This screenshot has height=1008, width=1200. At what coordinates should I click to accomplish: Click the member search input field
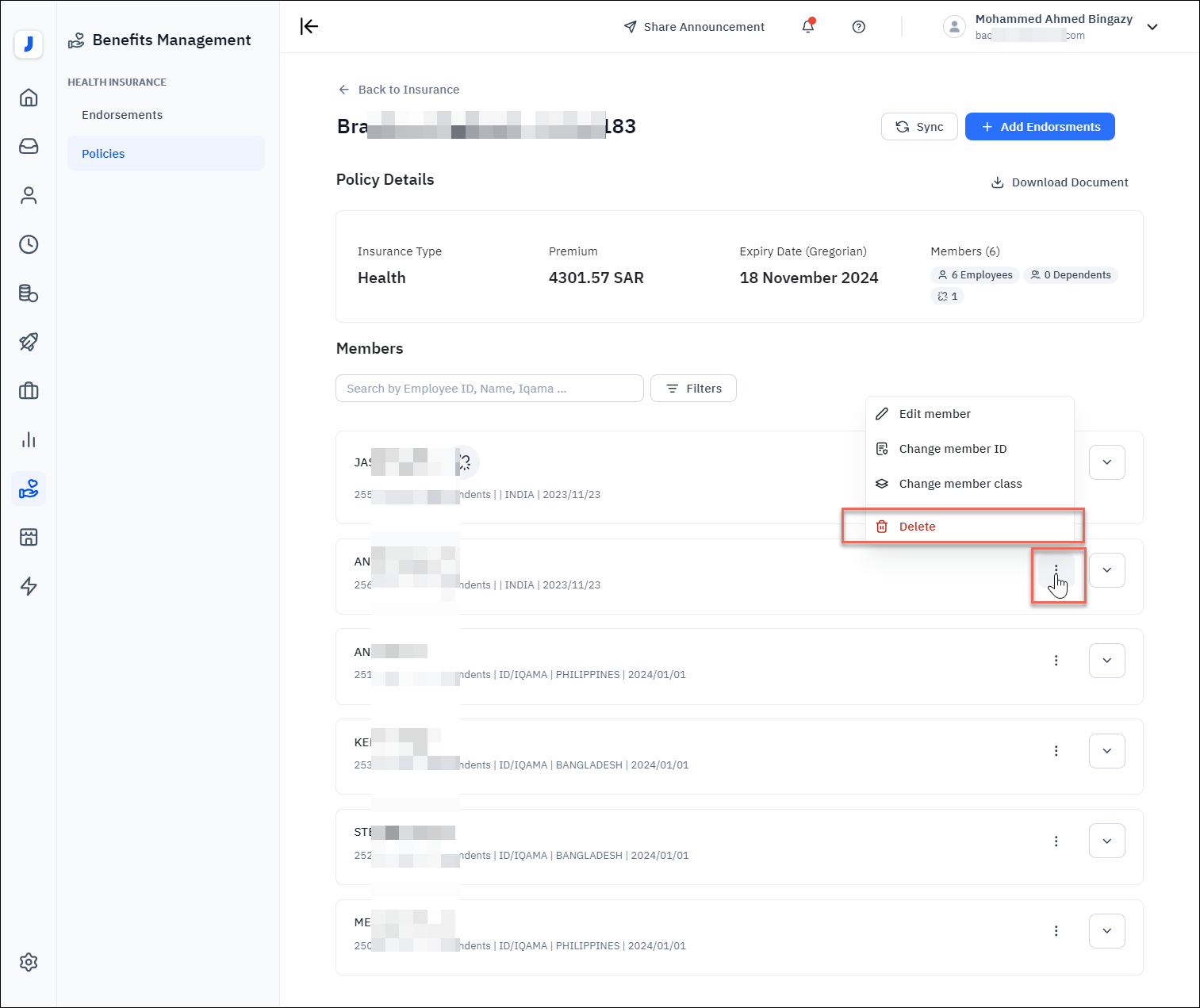coord(489,389)
